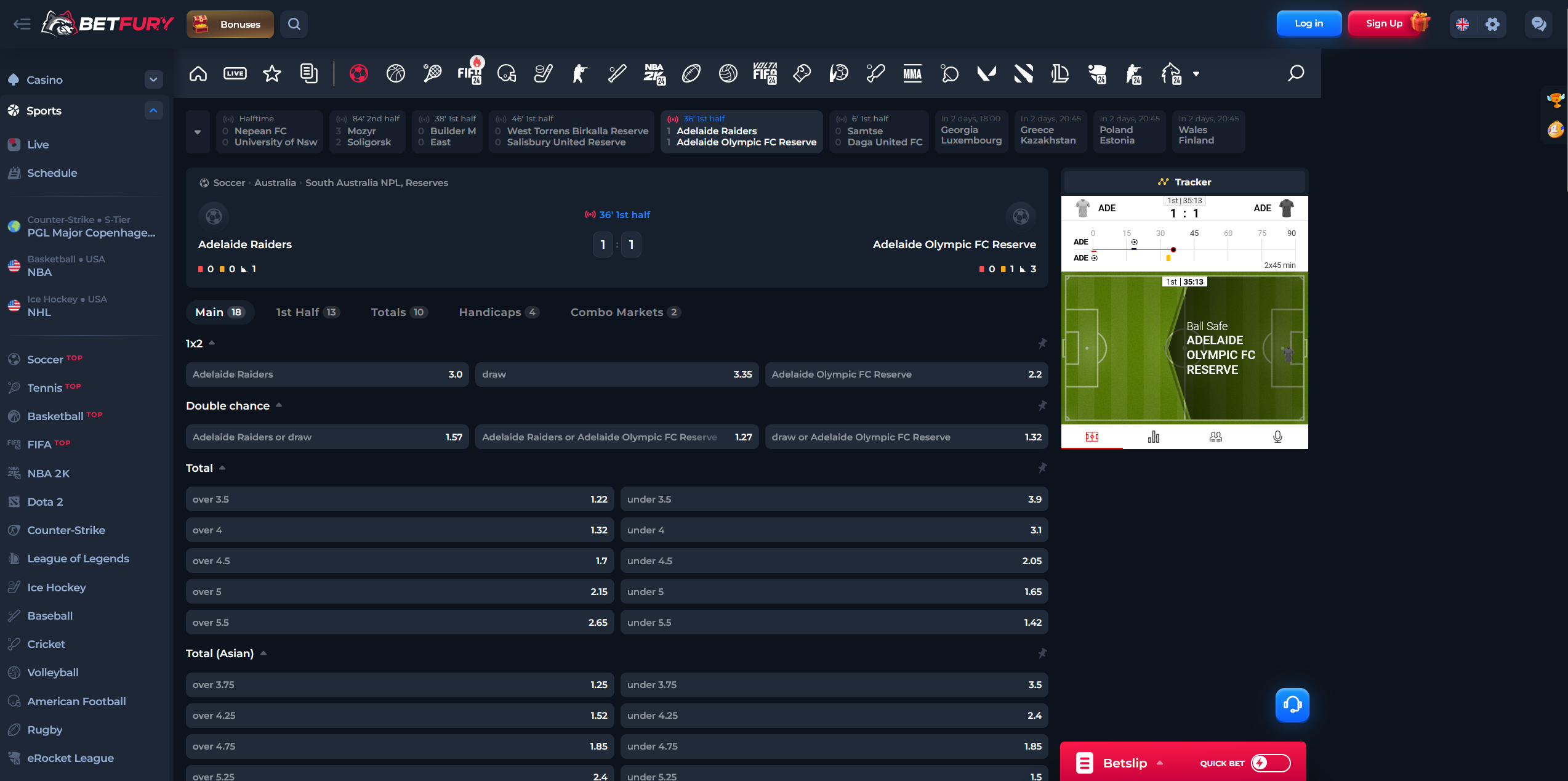Screen dimensions: 1568x781
Task: Click the Log in button
Action: 1309,23
